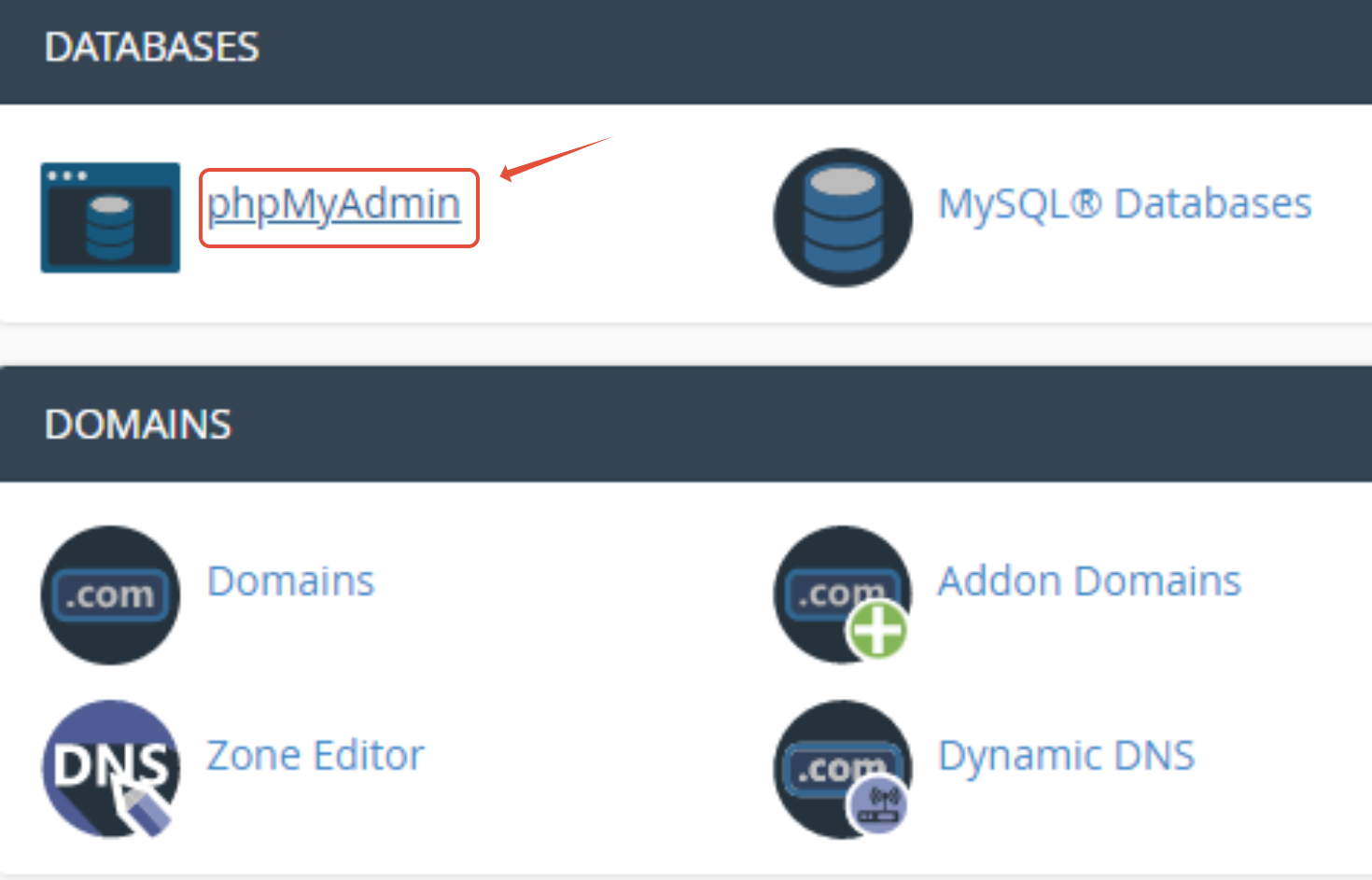Image resolution: width=1372 pixels, height=880 pixels.
Task: Click the MySQL Databases cylinder icon
Action: pyautogui.click(x=843, y=217)
